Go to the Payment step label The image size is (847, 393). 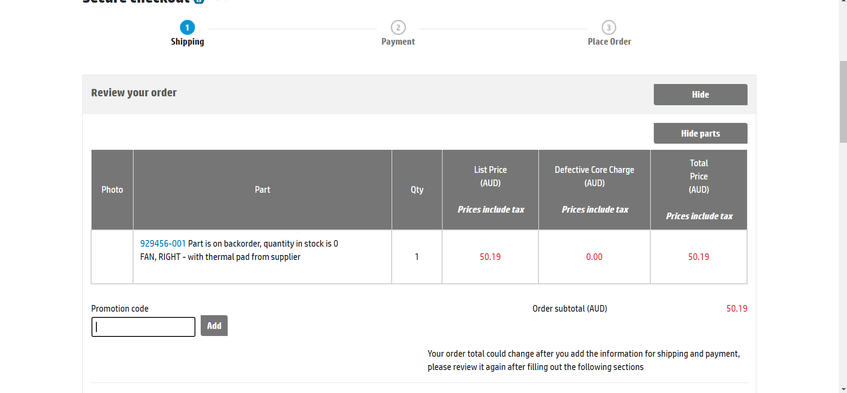tap(398, 42)
